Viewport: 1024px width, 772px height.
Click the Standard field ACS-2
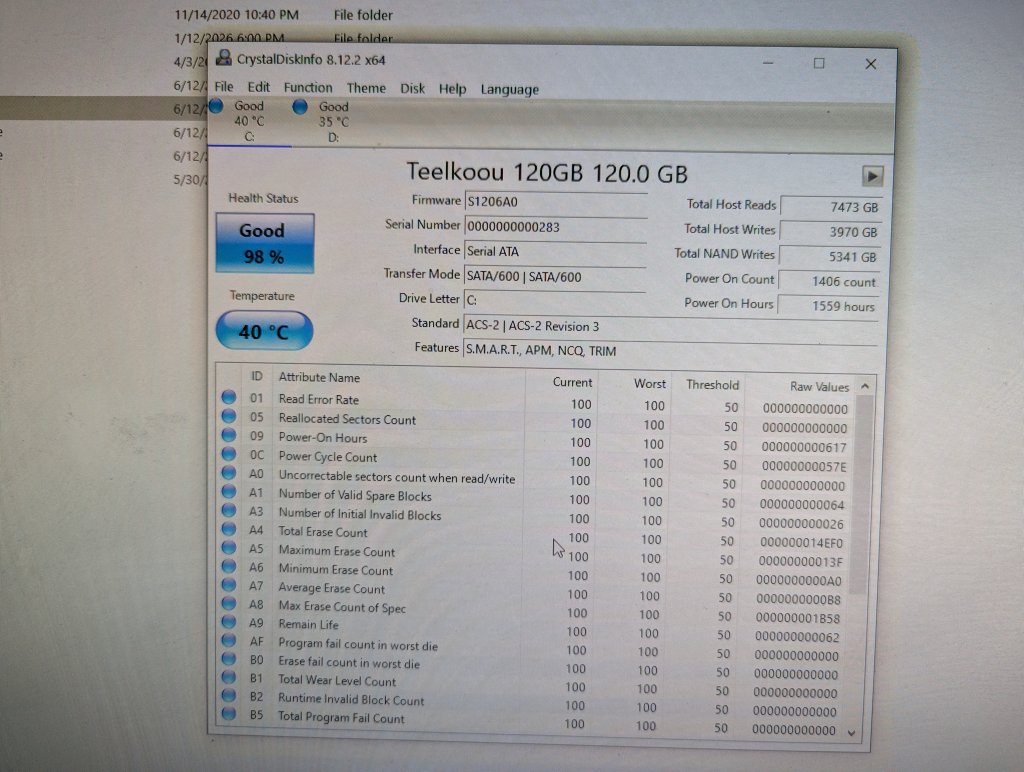coord(671,327)
